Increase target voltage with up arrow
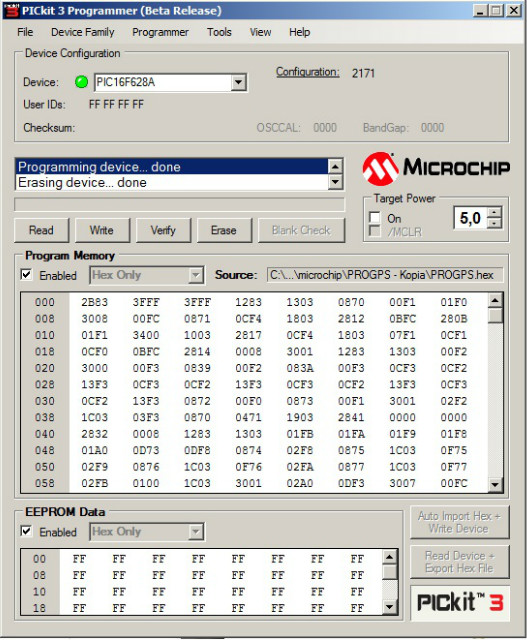The image size is (527, 640). pyautogui.click(x=494, y=213)
